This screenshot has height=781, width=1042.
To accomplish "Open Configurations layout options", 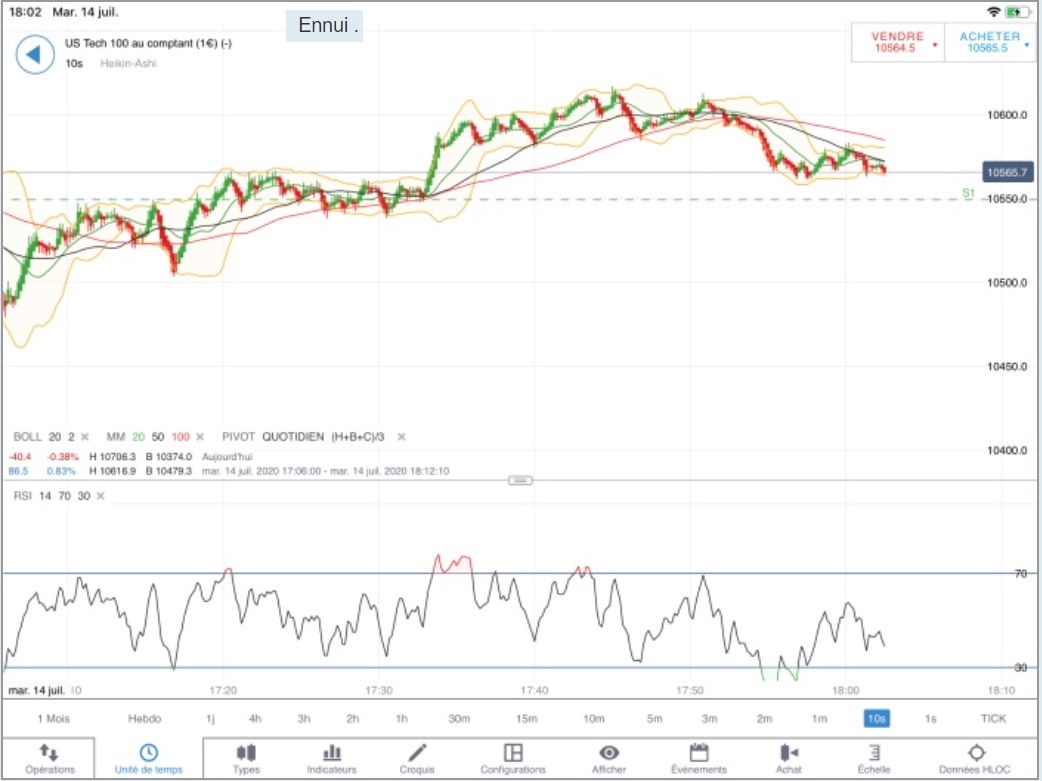I will tap(512, 759).
